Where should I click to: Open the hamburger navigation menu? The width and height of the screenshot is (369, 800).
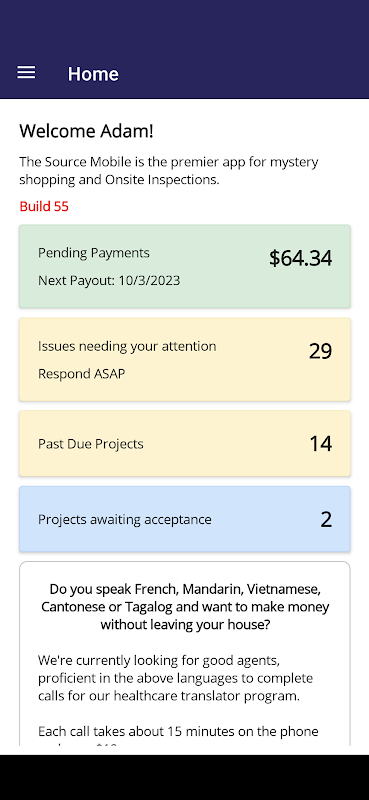point(26,73)
